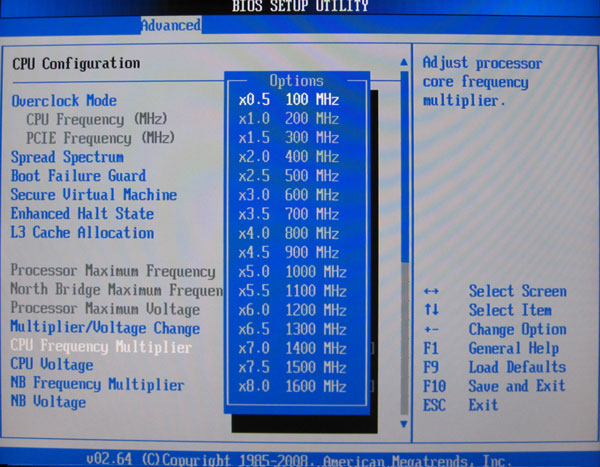Screen dimensions: 600x467
Task: Click the F9 Load Defaults hint
Action: click(x=494, y=367)
